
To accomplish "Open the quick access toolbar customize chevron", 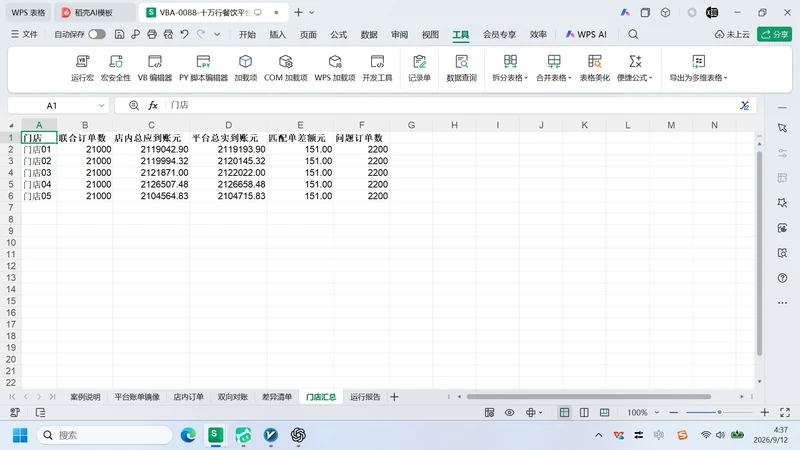I will click(x=217, y=34).
